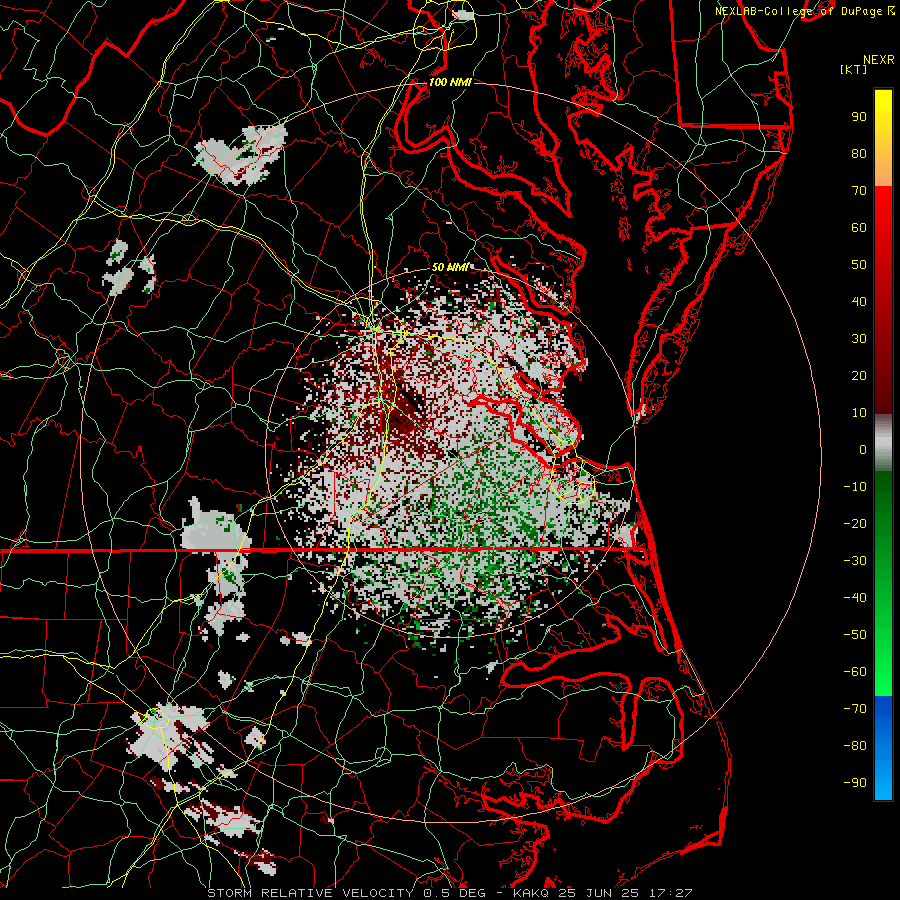Click the '-90' scale value

tap(855, 783)
